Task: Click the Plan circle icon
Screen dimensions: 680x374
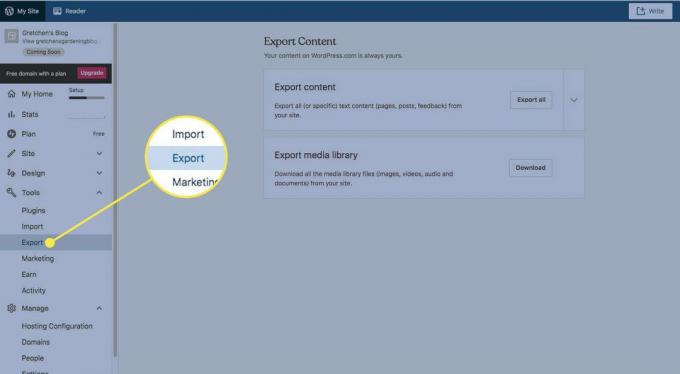Action: pyautogui.click(x=12, y=134)
